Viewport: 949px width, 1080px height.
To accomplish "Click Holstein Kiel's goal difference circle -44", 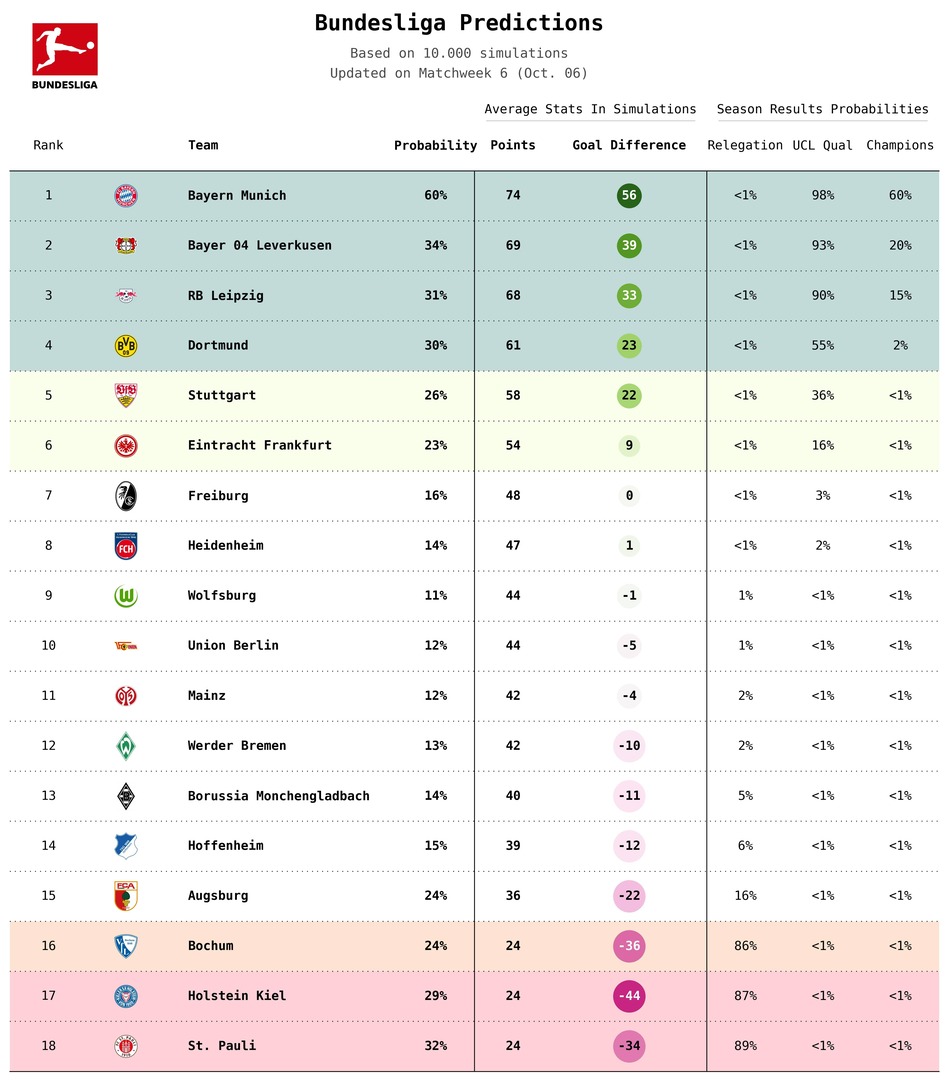I will tap(629, 996).
